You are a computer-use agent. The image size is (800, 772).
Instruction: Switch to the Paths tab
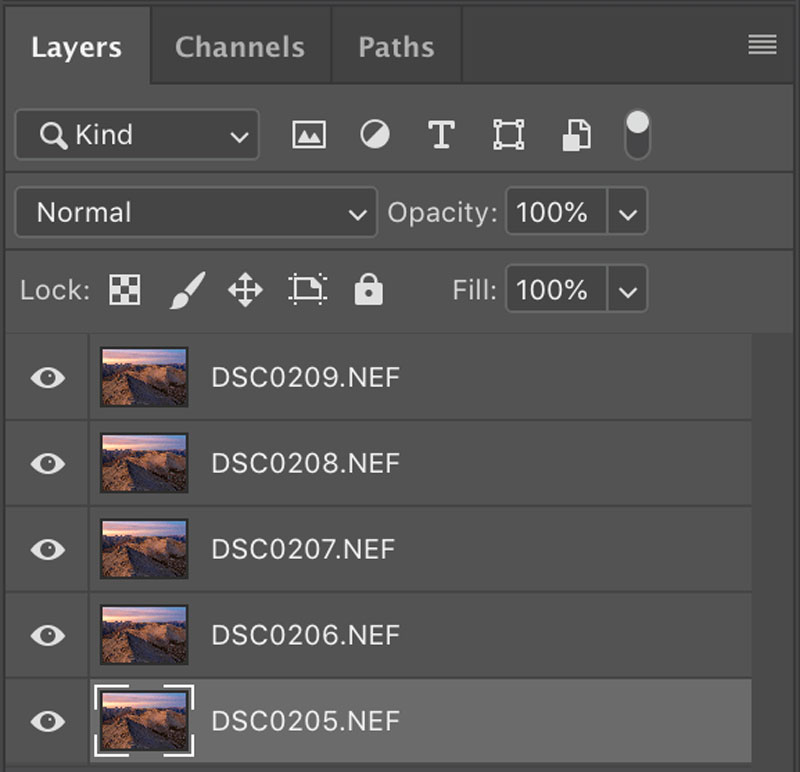(396, 47)
